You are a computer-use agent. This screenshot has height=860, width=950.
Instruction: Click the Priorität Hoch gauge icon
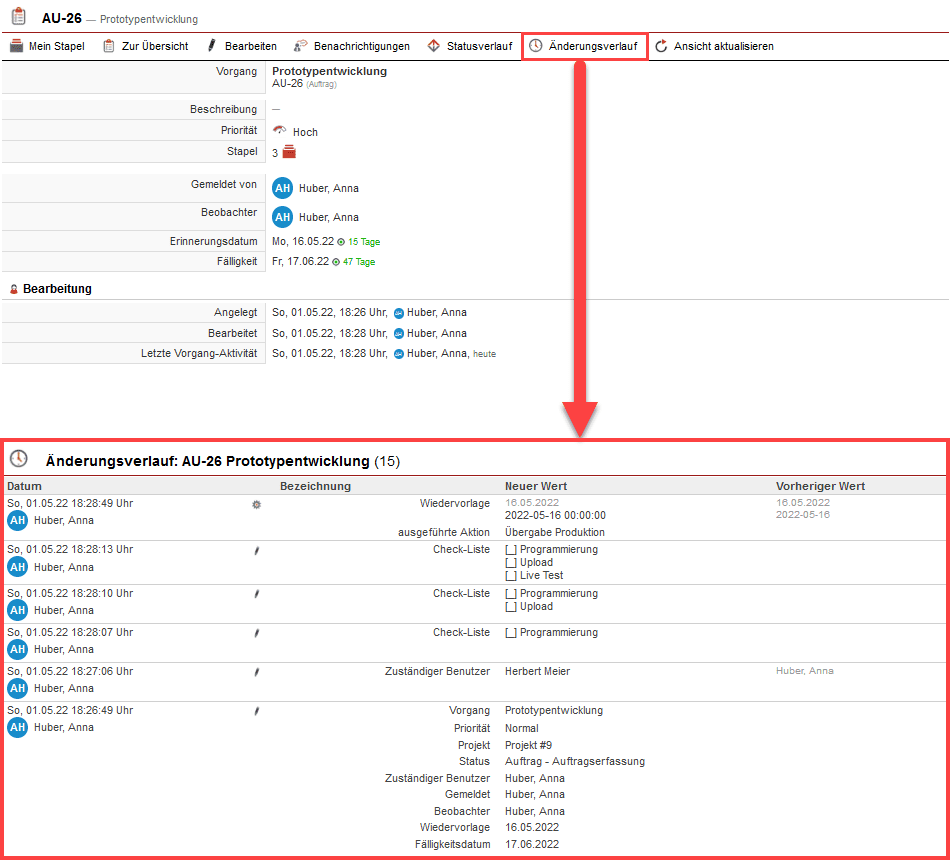(280, 131)
